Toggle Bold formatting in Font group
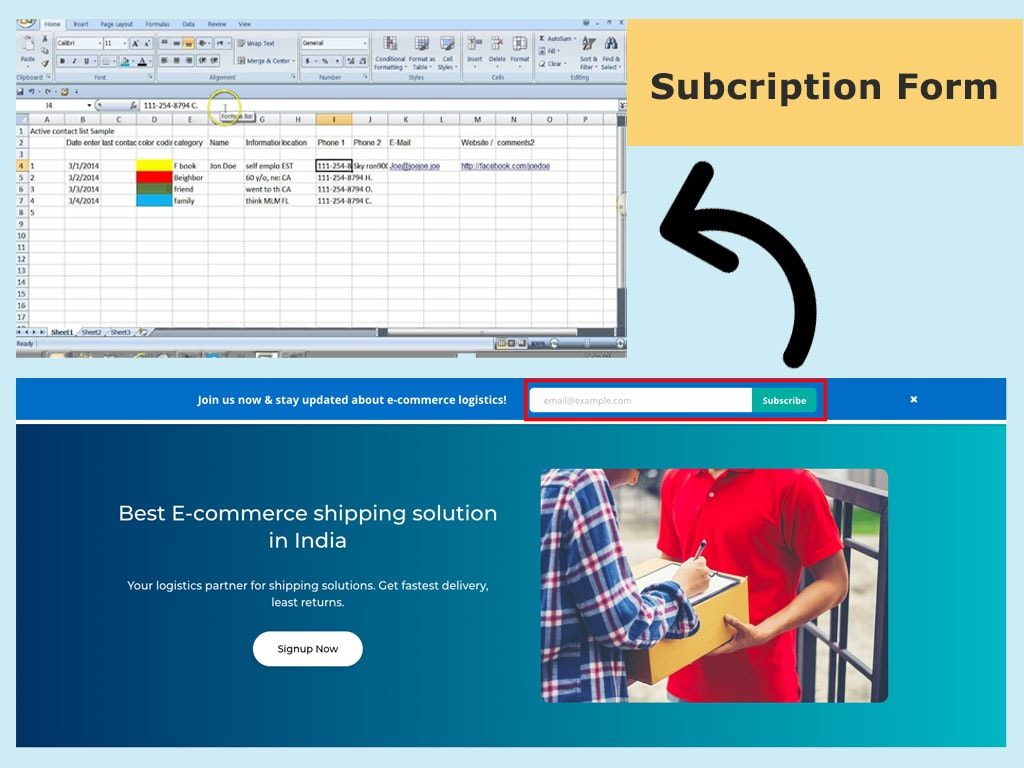1024x768 pixels. (x=62, y=61)
